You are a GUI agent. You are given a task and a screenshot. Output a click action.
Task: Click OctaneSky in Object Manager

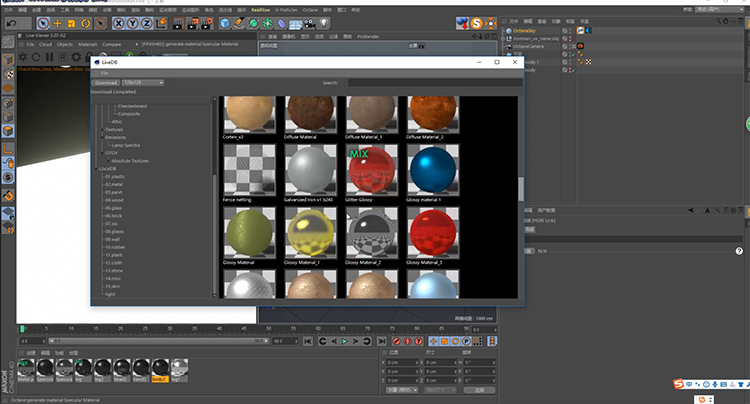coord(524,31)
